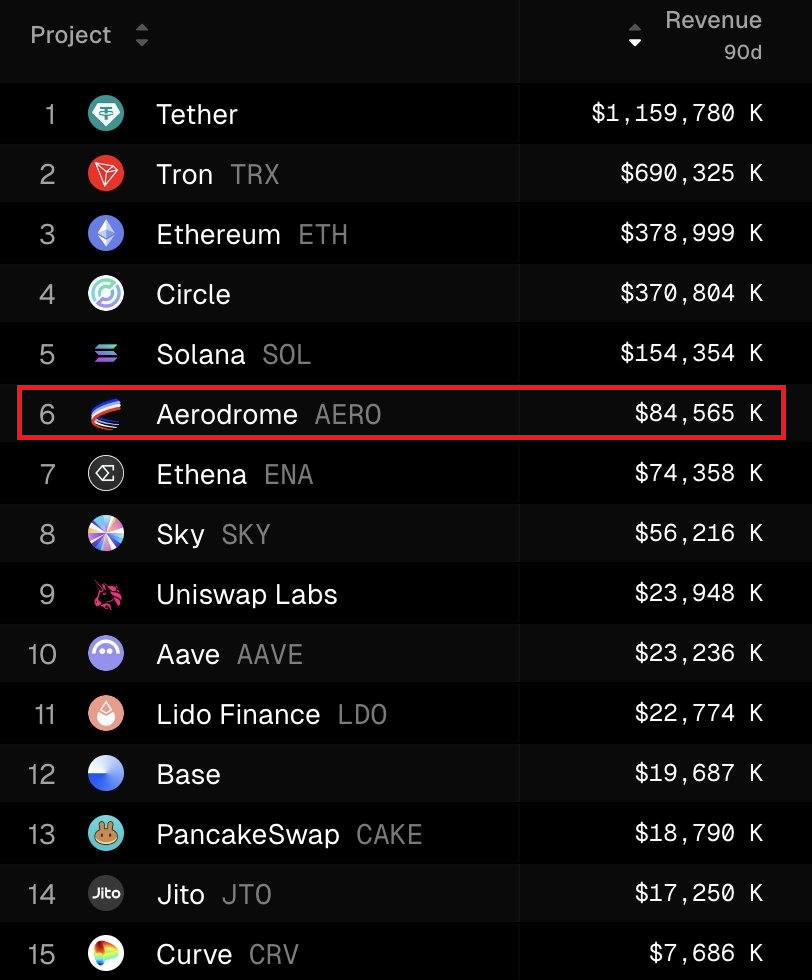The height and width of the screenshot is (980, 812).
Task: Click the Curve rainbow logo icon
Action: (x=106, y=954)
